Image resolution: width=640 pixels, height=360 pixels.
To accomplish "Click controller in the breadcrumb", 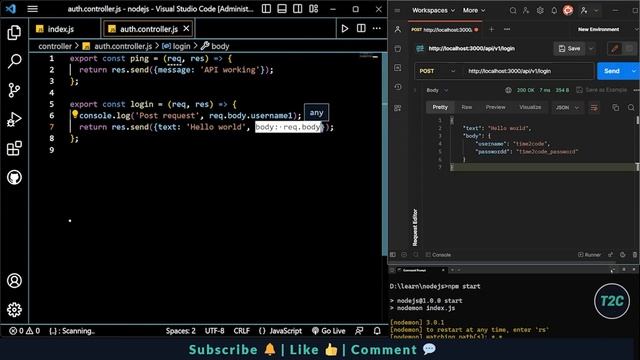I will (x=55, y=46).
